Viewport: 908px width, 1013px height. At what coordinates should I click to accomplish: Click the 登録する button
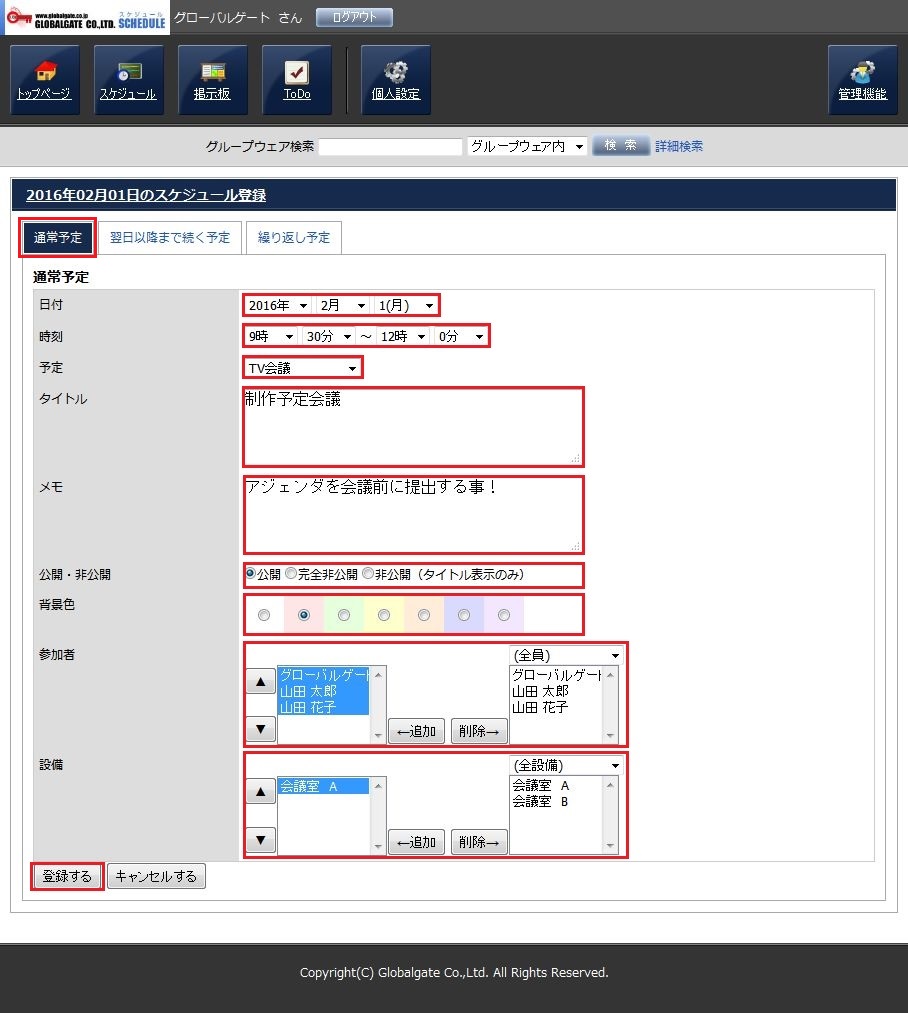(67, 877)
